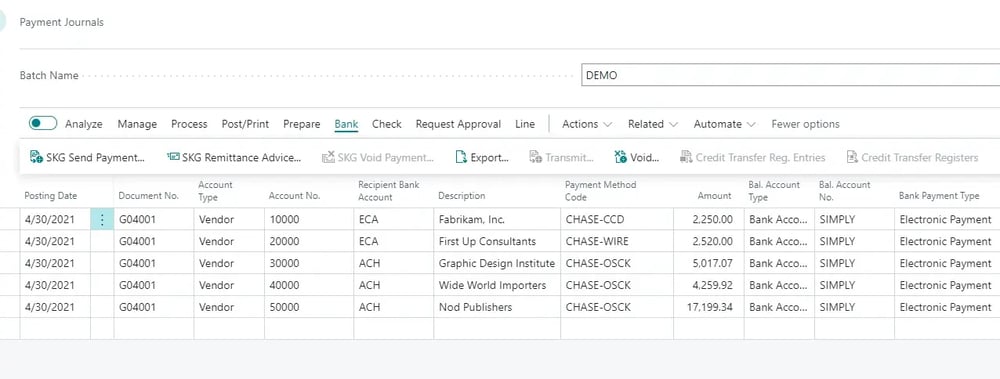Open the Post/Print menu
The width and height of the screenshot is (1000, 379).
point(246,124)
